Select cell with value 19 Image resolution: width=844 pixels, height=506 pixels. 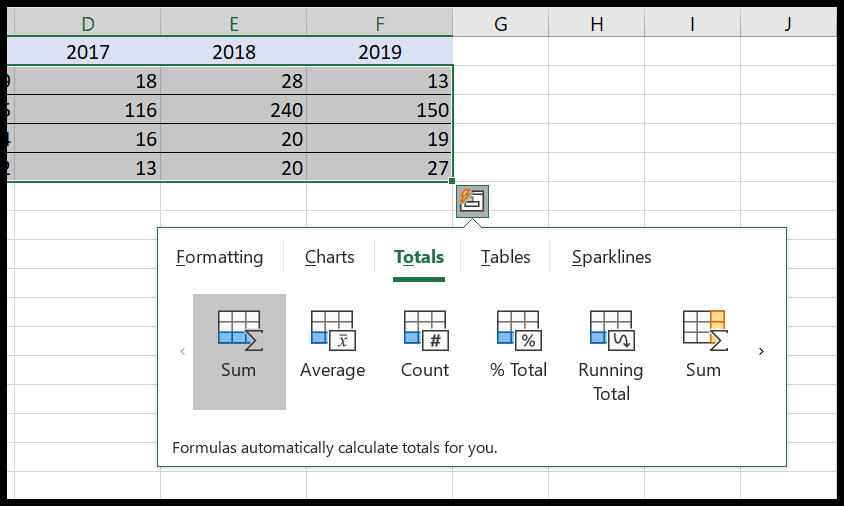pos(379,139)
